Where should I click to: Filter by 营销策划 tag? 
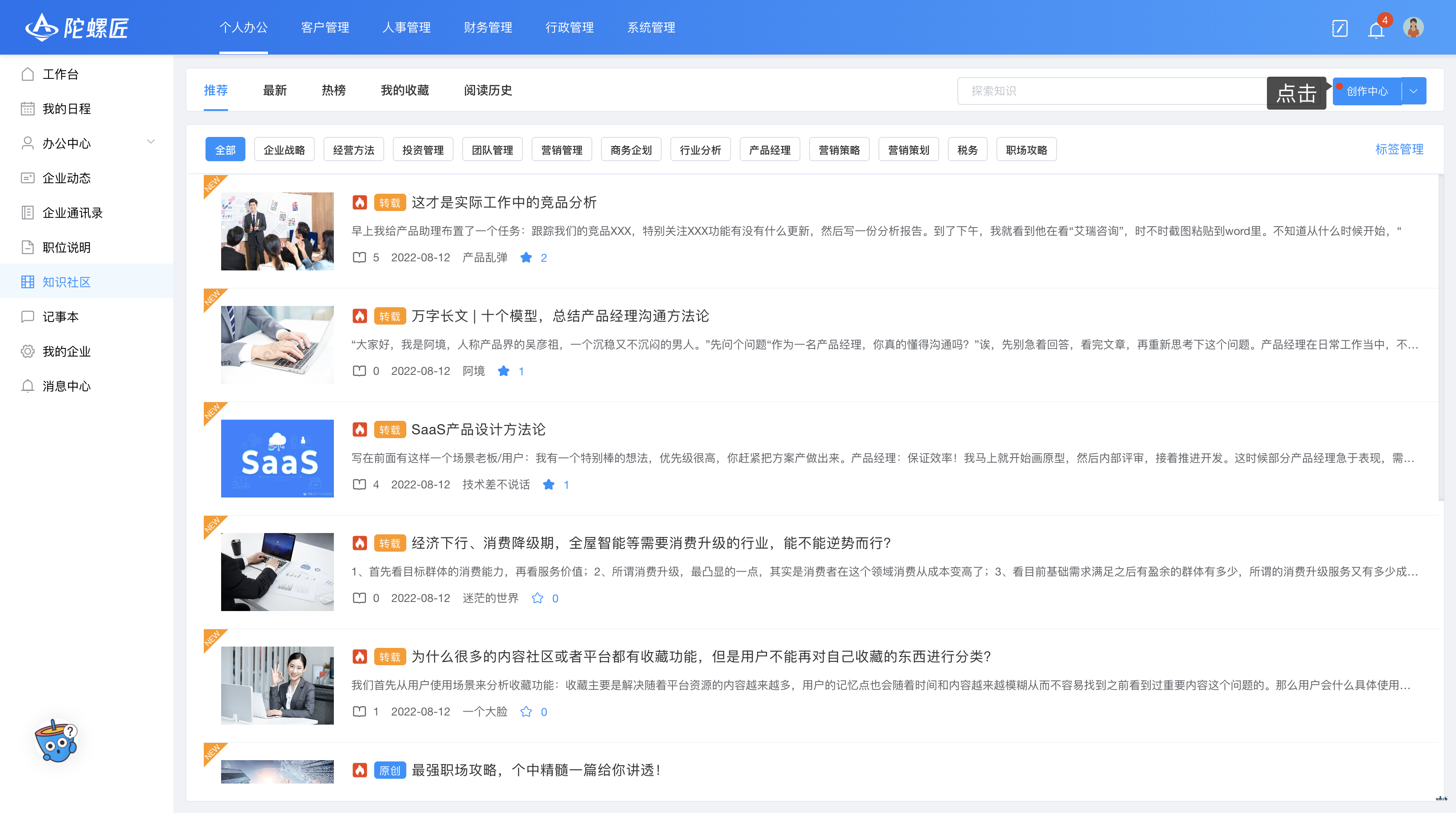pyautogui.click(x=909, y=149)
